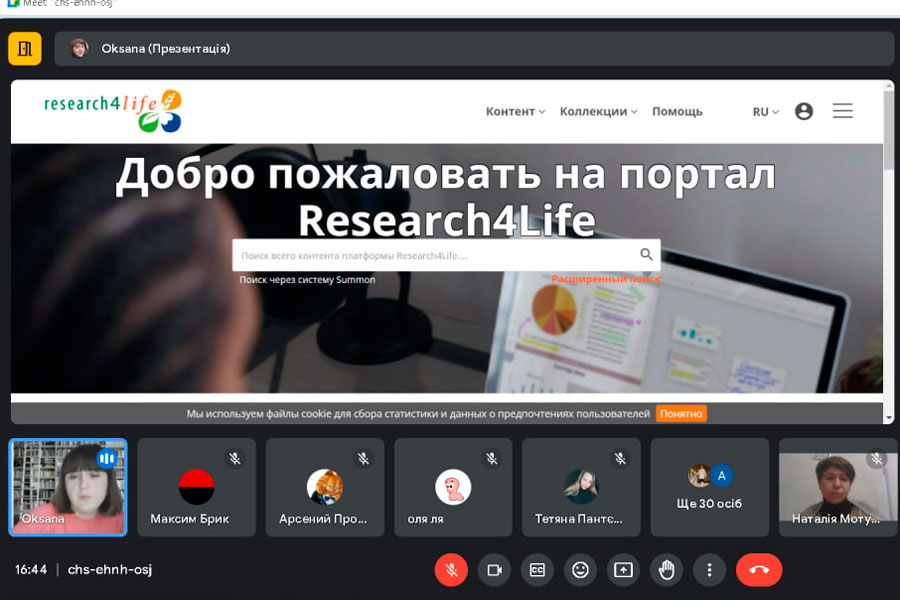Select the оля ля participant tile
Image resolution: width=900 pixels, height=600 pixels.
point(453,487)
